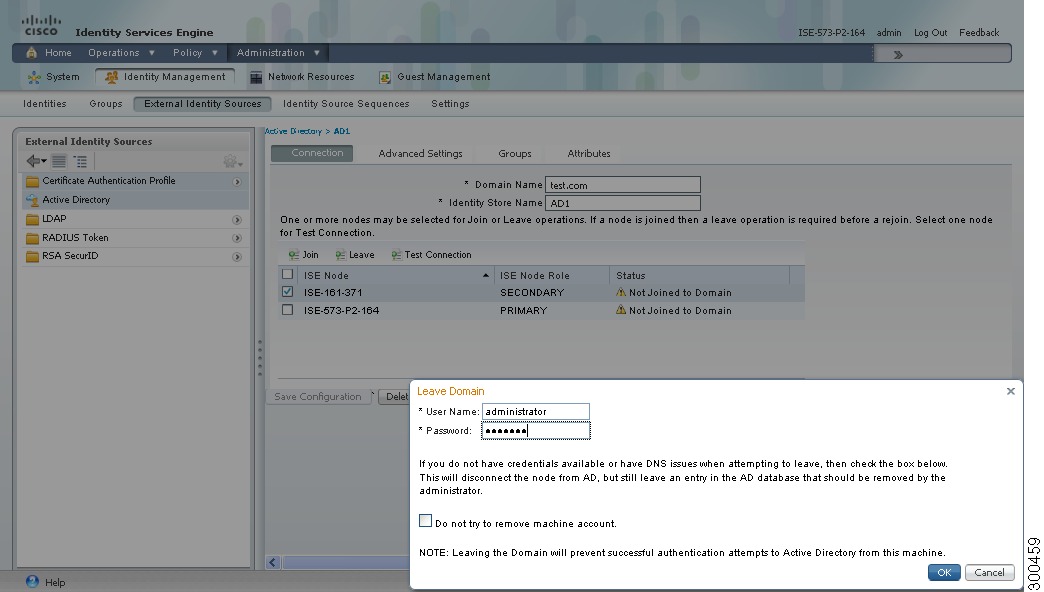The height and width of the screenshot is (592, 1044).
Task: Enable Do not try to remove machine account
Action: pos(425,521)
